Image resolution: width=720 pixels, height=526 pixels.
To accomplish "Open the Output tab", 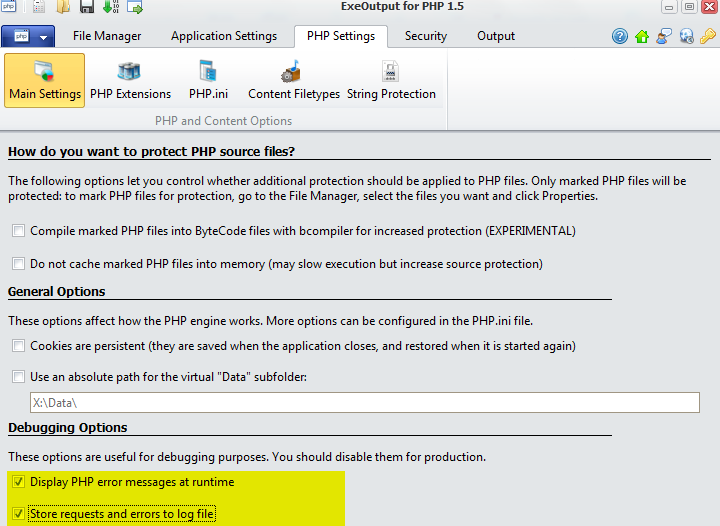I will pos(496,36).
